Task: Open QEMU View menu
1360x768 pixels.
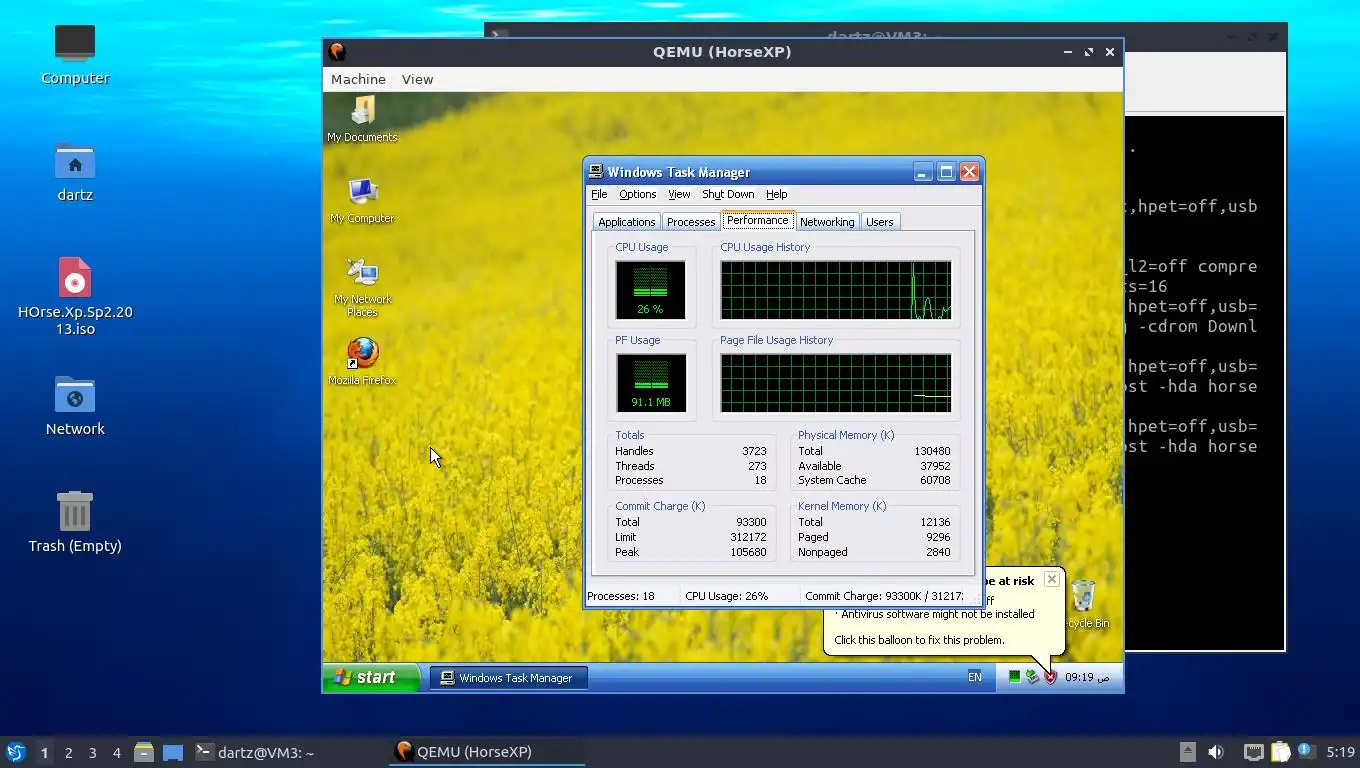Action: [417, 79]
